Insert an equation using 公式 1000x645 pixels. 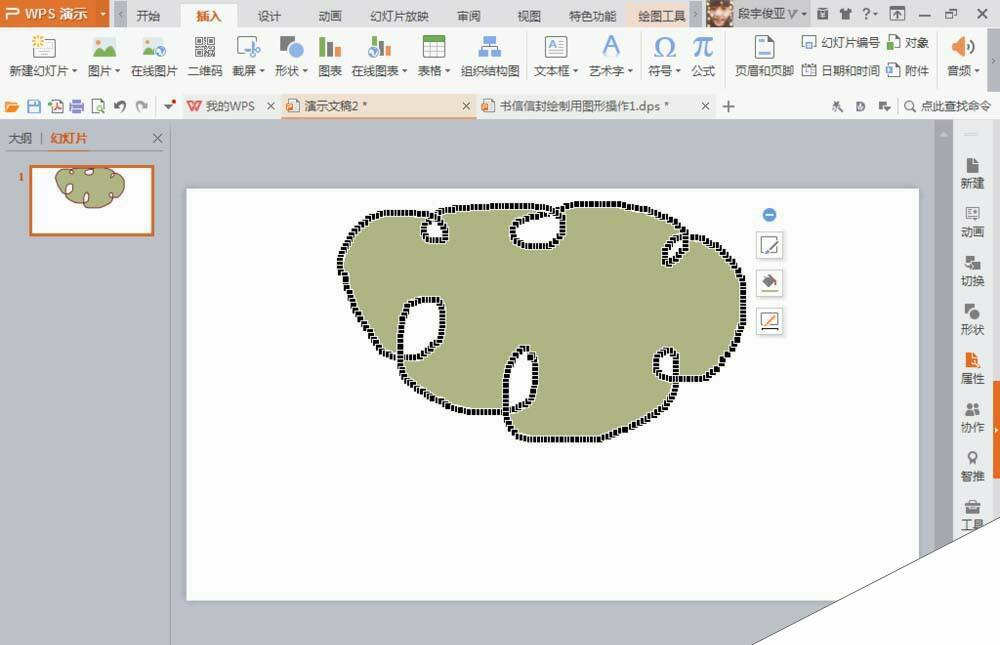702,55
